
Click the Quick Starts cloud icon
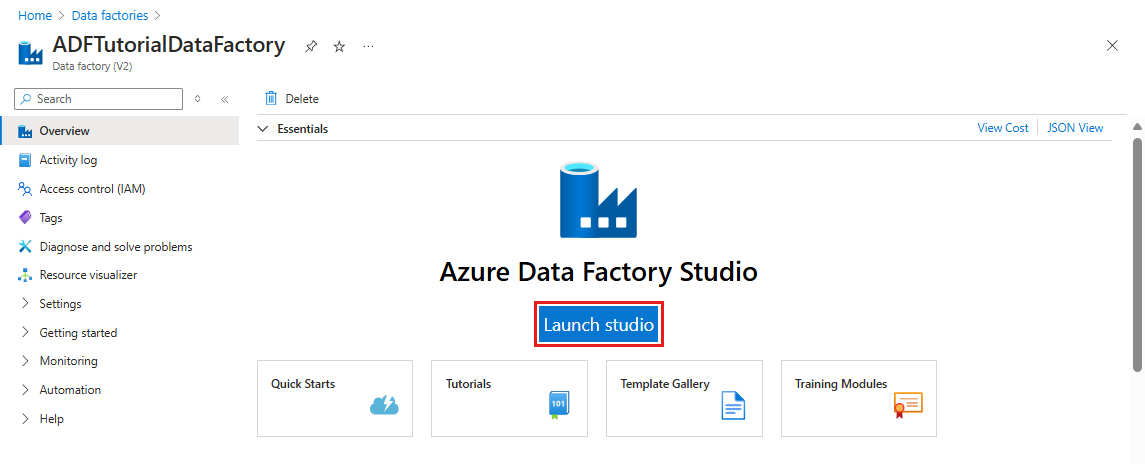tap(384, 405)
